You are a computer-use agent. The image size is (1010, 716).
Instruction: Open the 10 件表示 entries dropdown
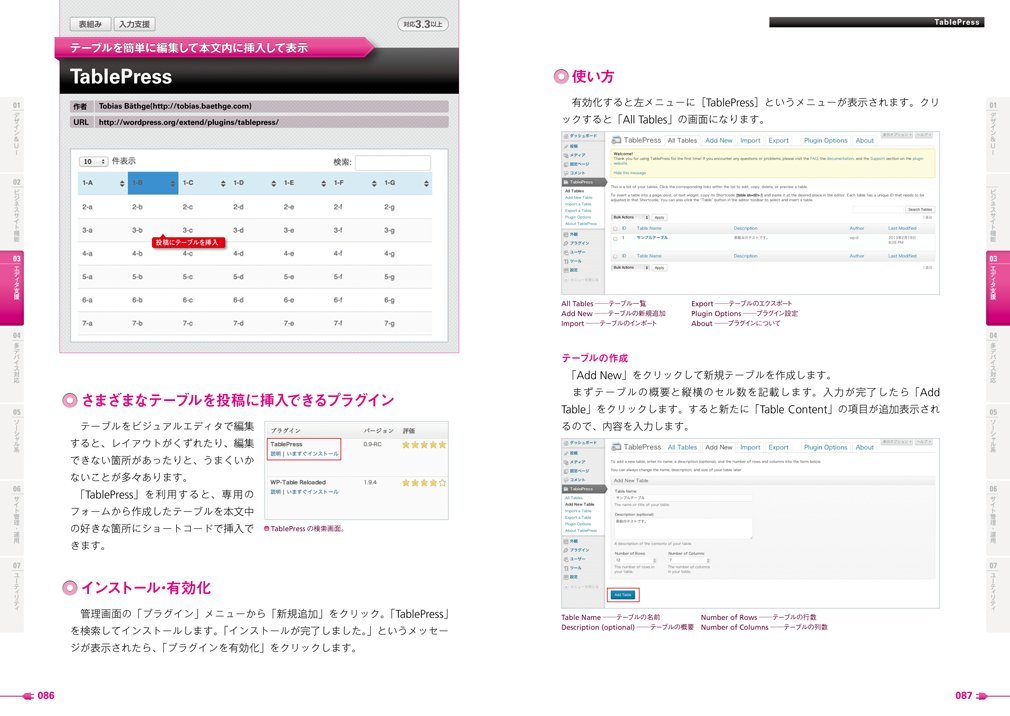(x=93, y=162)
